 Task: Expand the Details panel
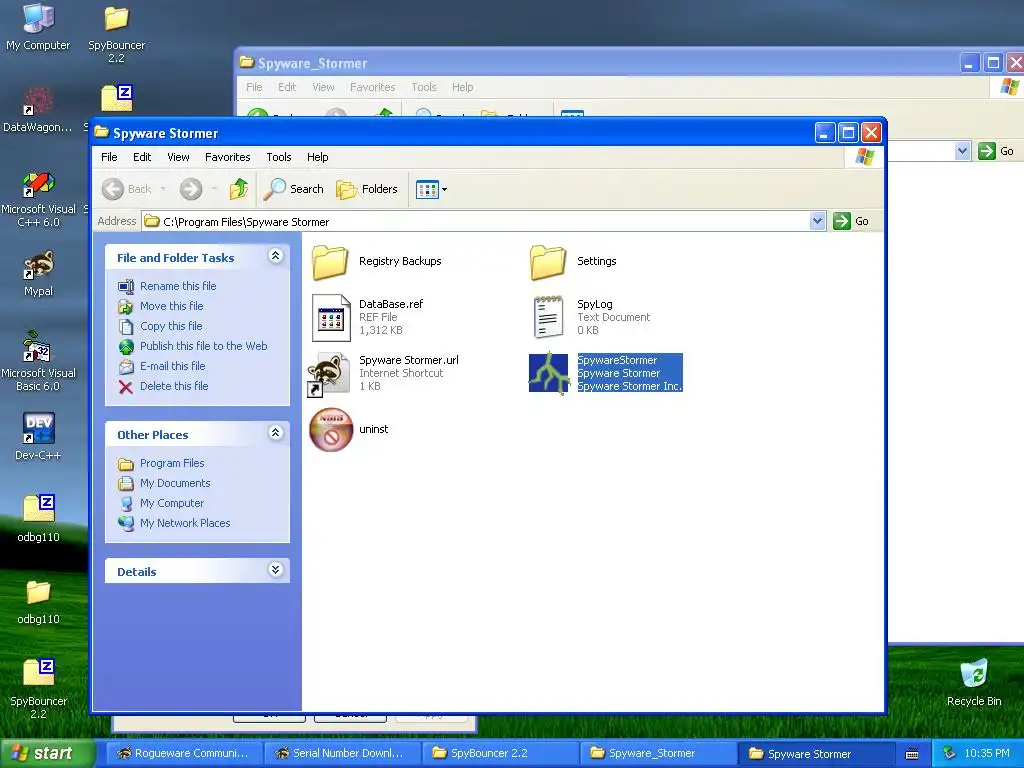[276, 569]
